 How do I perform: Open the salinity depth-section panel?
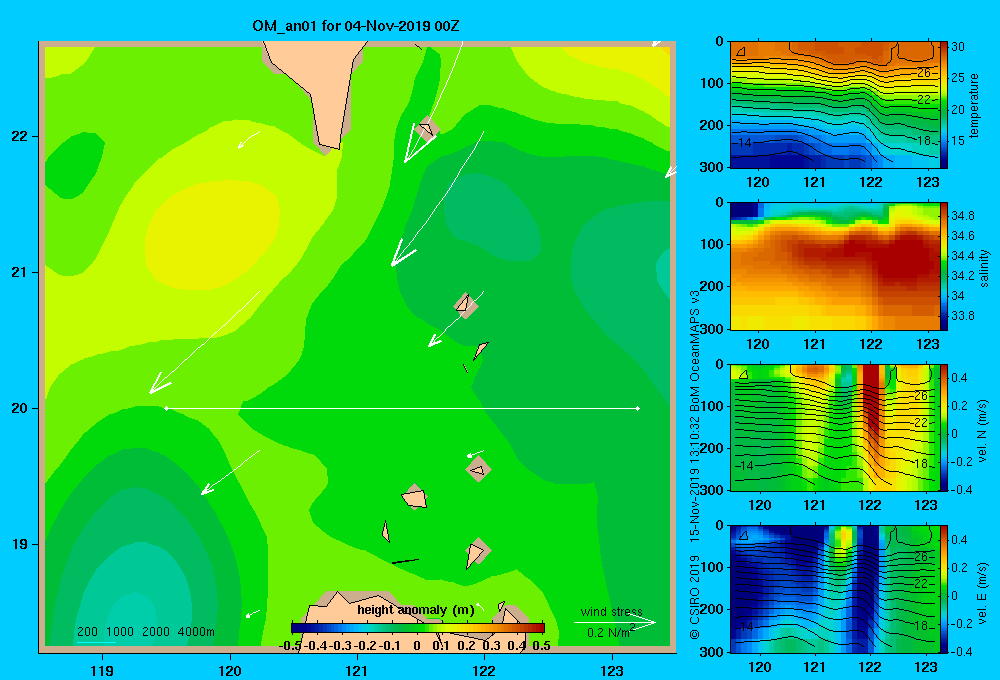(x=835, y=266)
